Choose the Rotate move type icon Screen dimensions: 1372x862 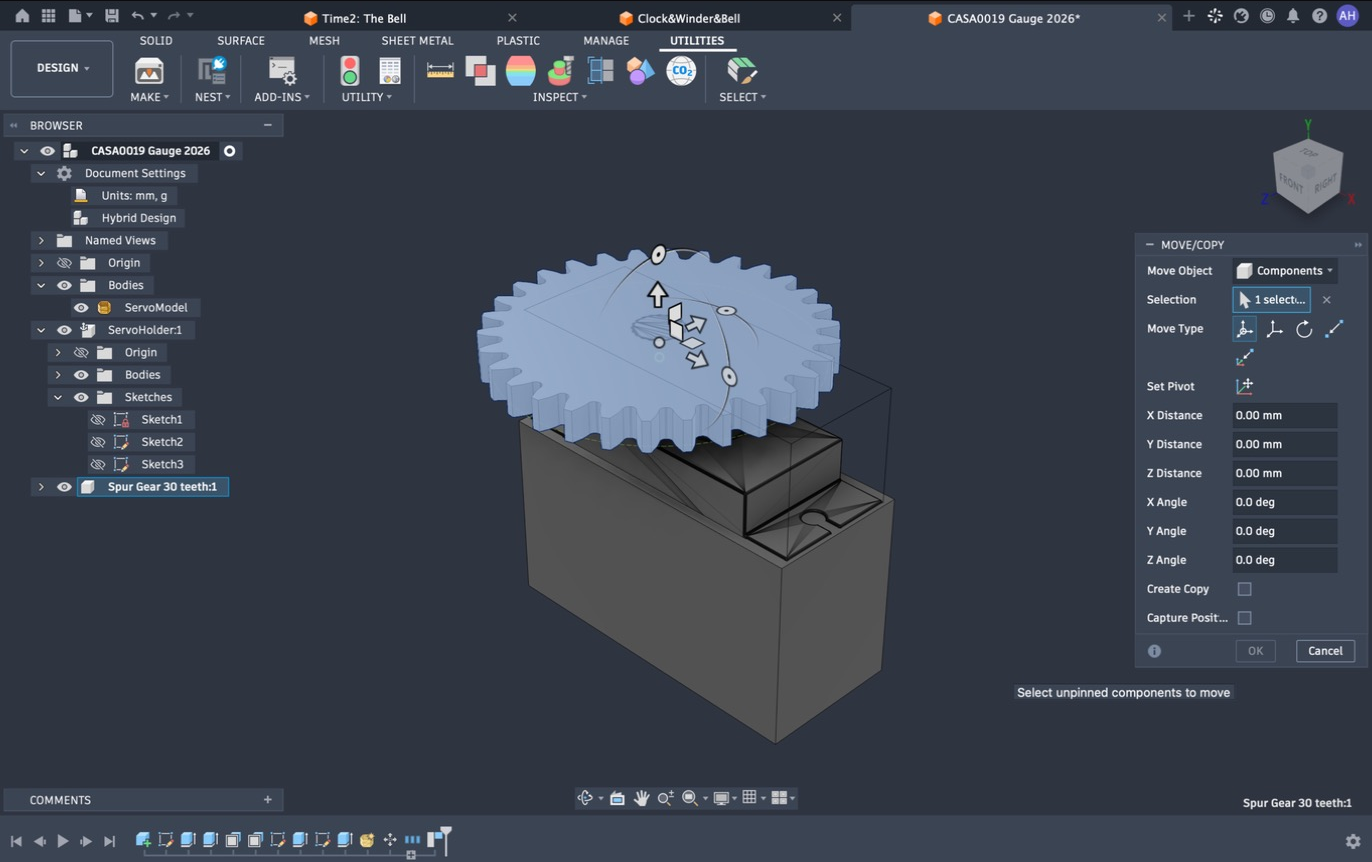[x=1304, y=329]
